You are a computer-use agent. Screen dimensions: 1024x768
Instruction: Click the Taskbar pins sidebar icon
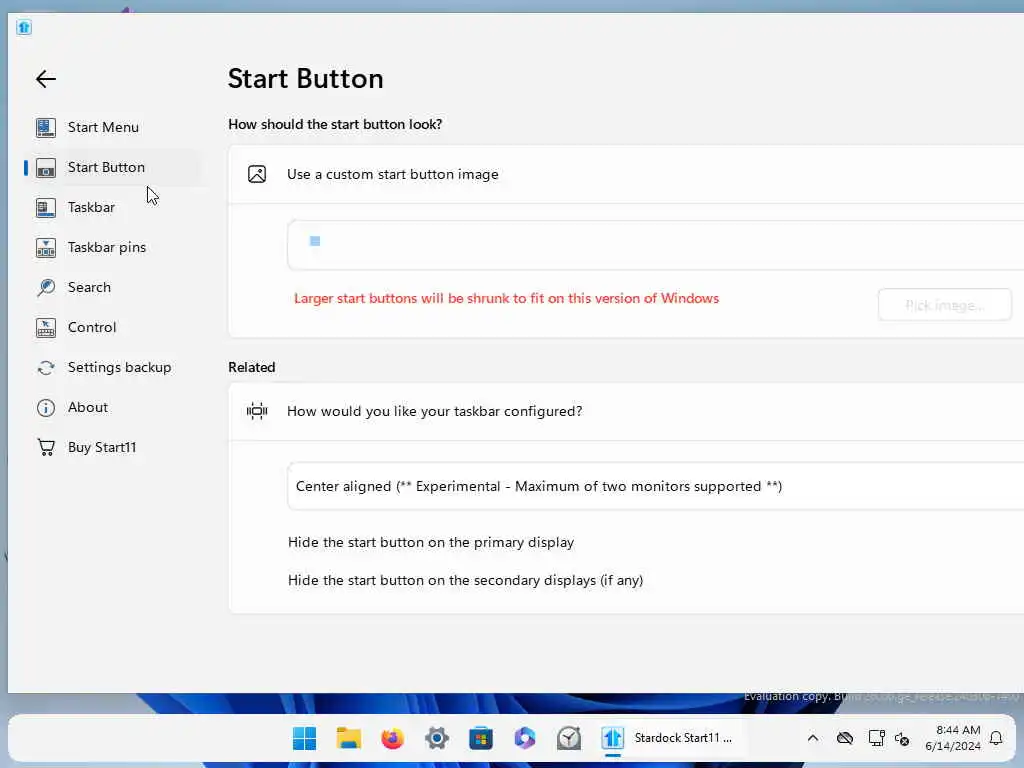[x=46, y=248]
